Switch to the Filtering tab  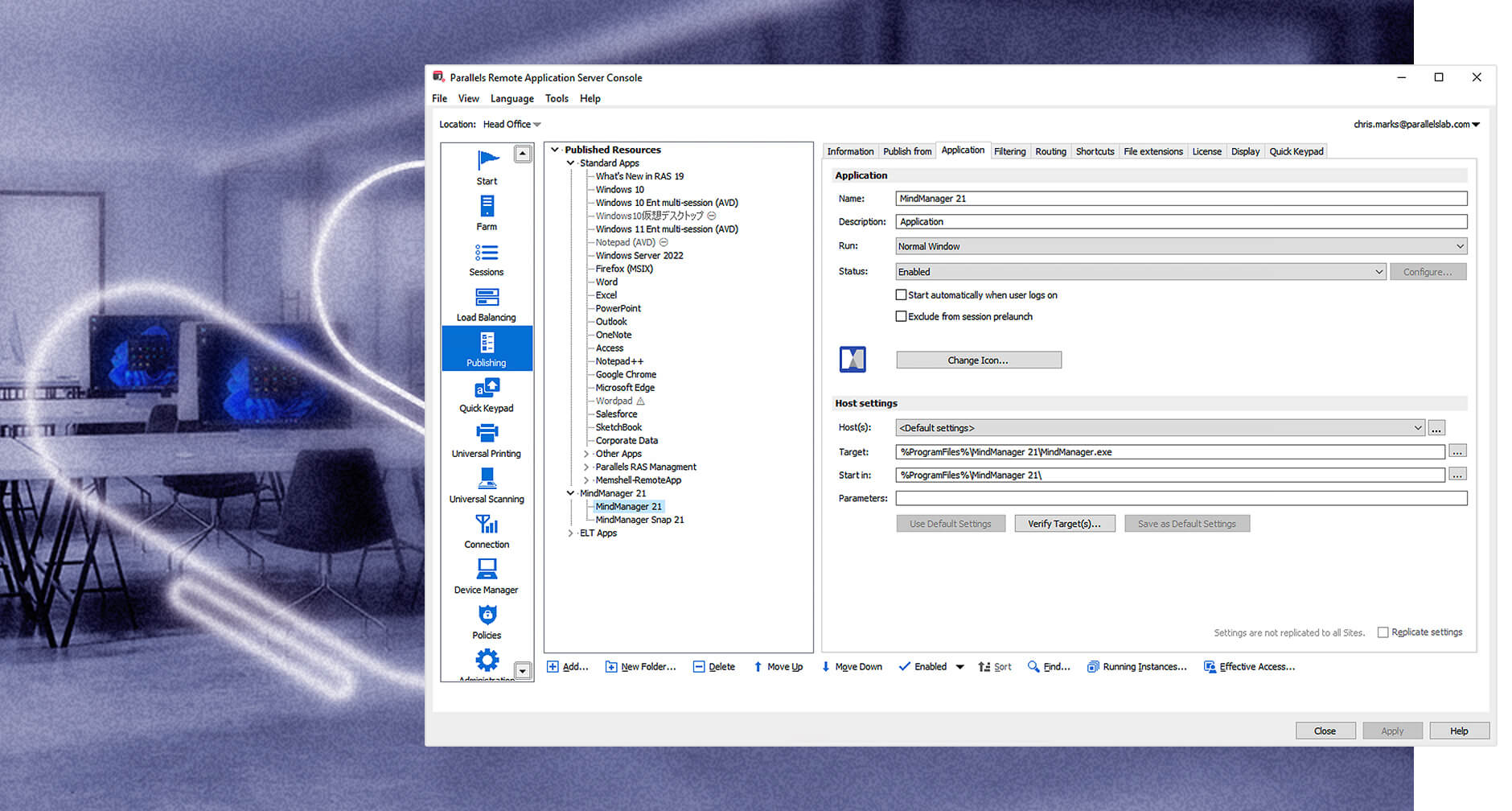pyautogui.click(x=1009, y=150)
